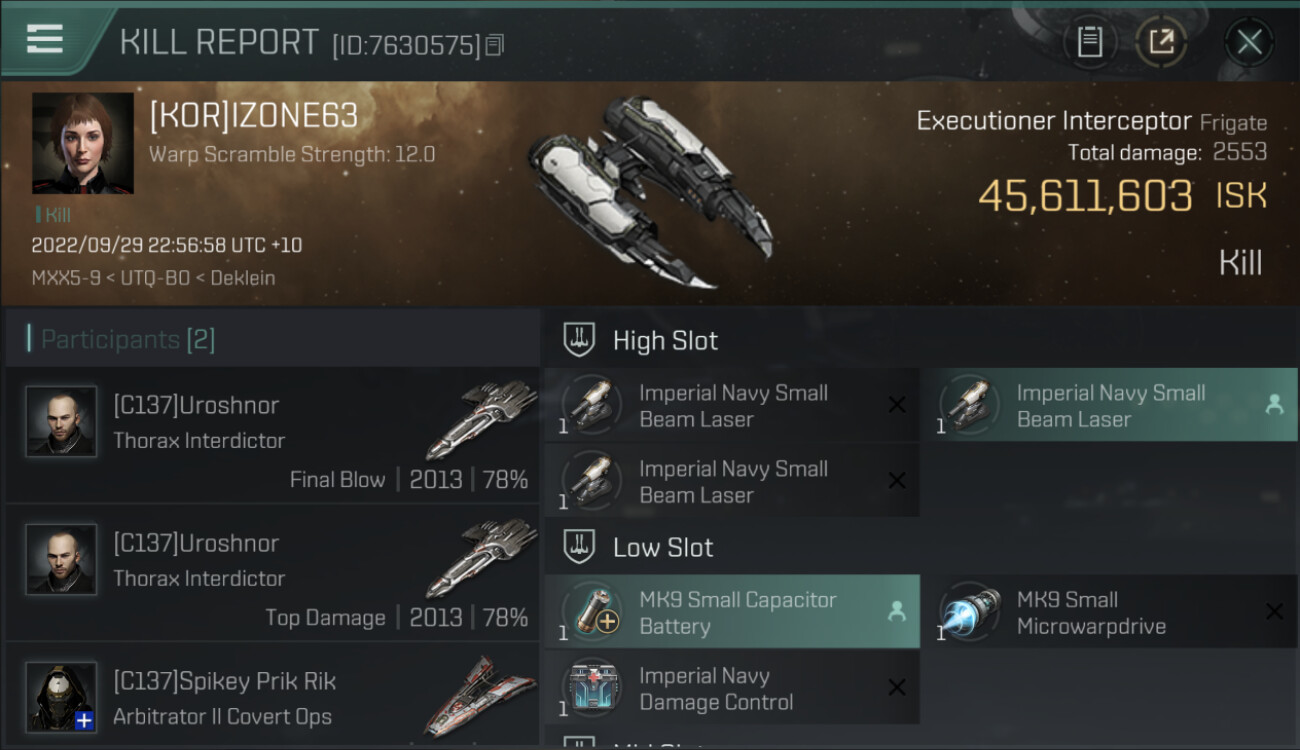Click the Arbitrator II Covert Ops ship image

[478, 697]
